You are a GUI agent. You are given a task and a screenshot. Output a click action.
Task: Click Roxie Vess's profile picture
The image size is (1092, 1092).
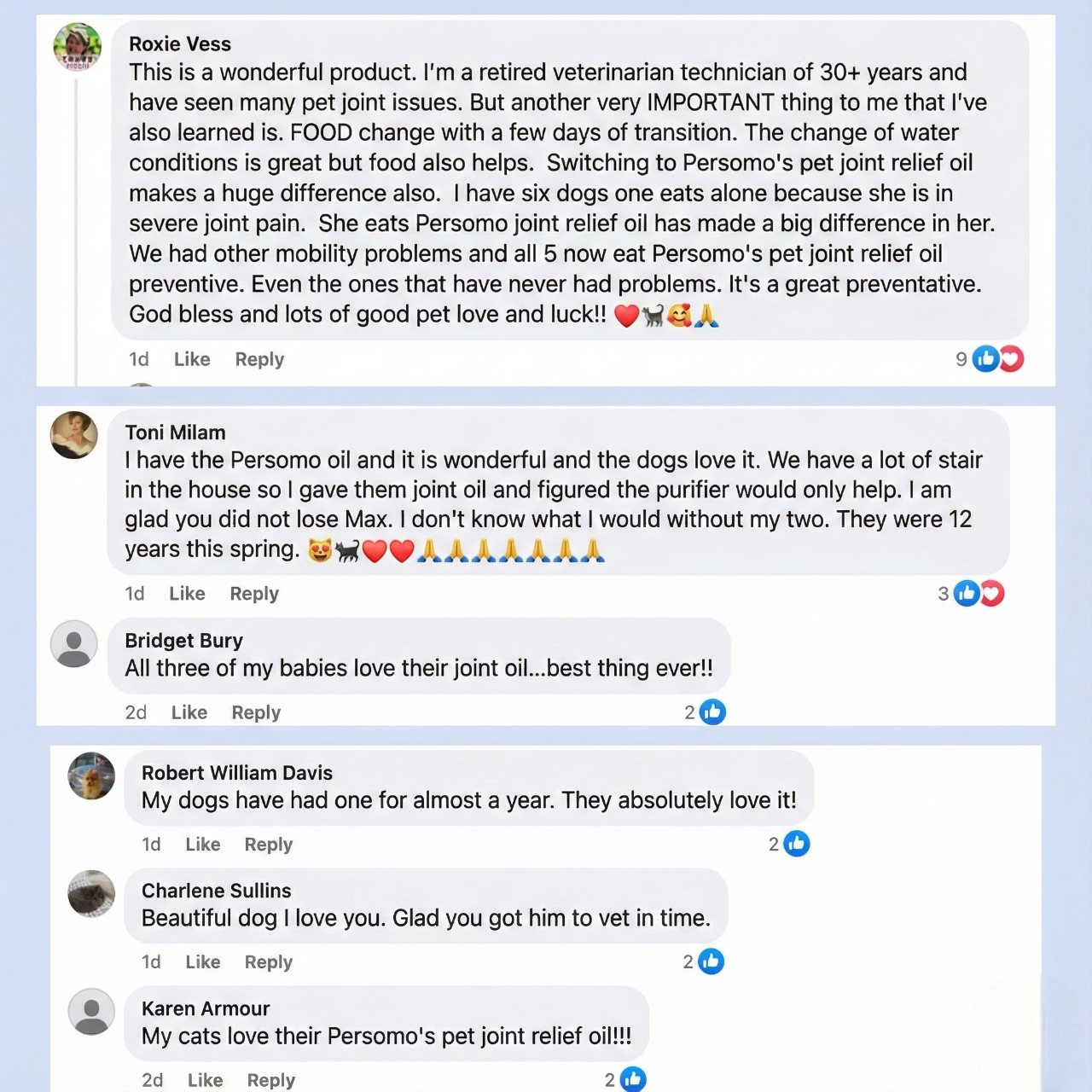pyautogui.click(x=78, y=46)
